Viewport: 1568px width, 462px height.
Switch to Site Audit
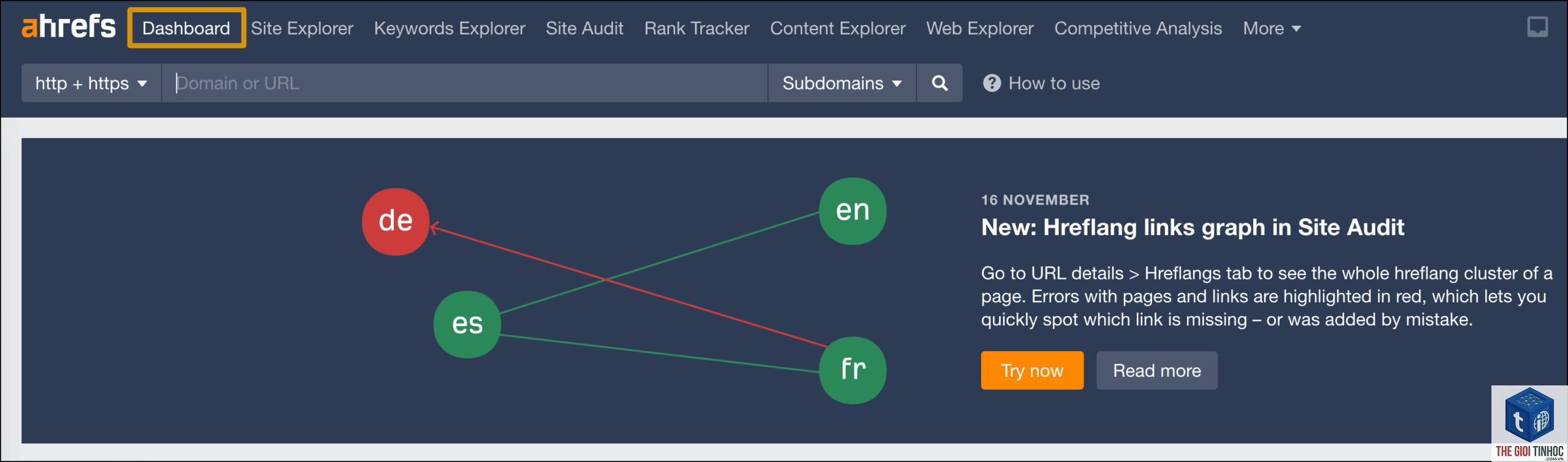pos(584,28)
